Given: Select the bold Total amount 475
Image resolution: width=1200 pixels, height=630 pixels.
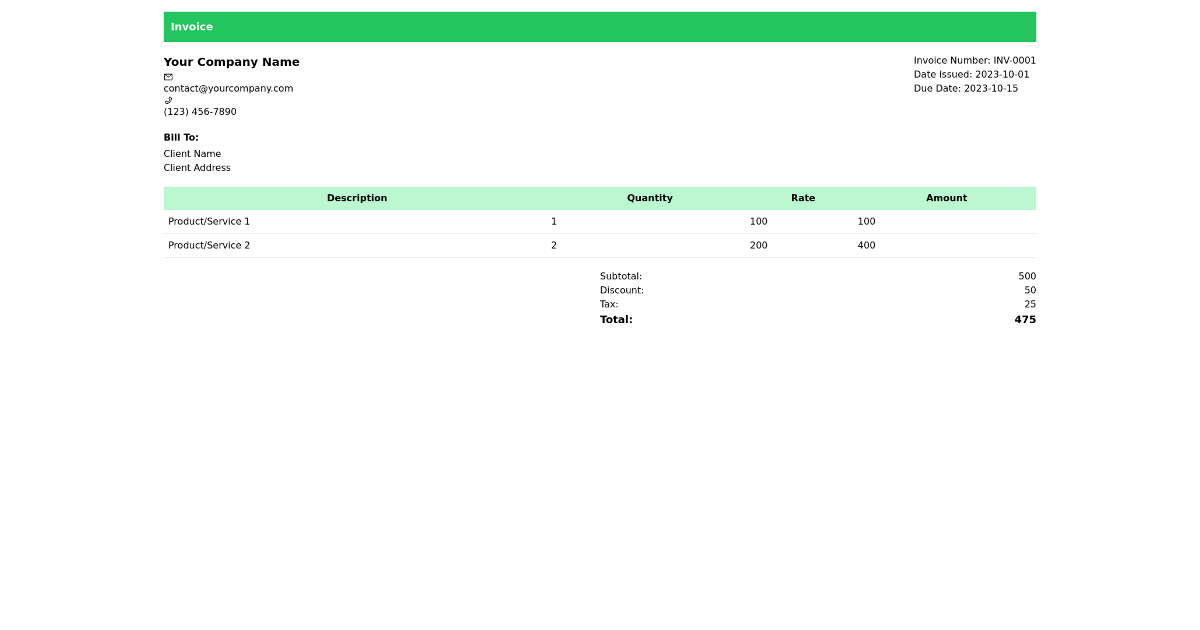Looking at the screenshot, I should point(1026,319).
